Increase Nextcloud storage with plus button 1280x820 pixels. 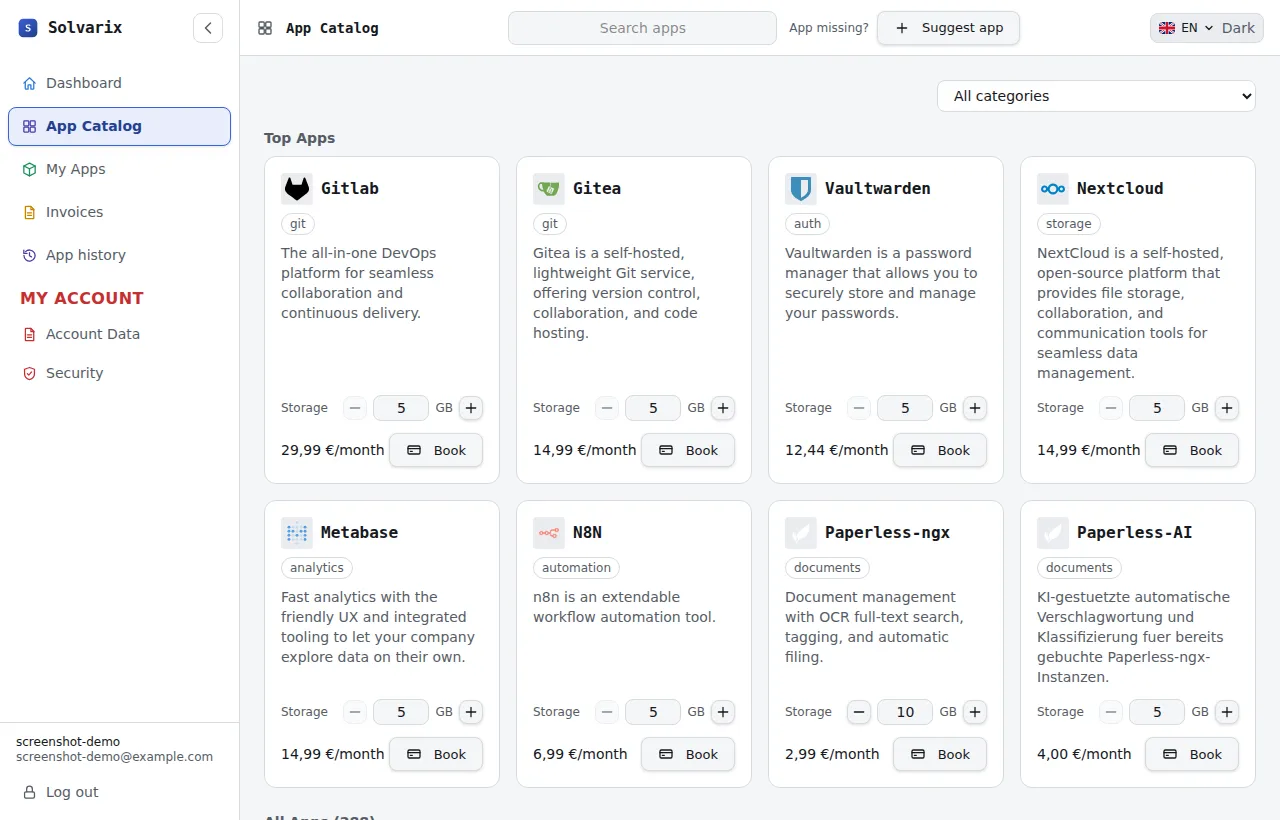tap(1227, 408)
